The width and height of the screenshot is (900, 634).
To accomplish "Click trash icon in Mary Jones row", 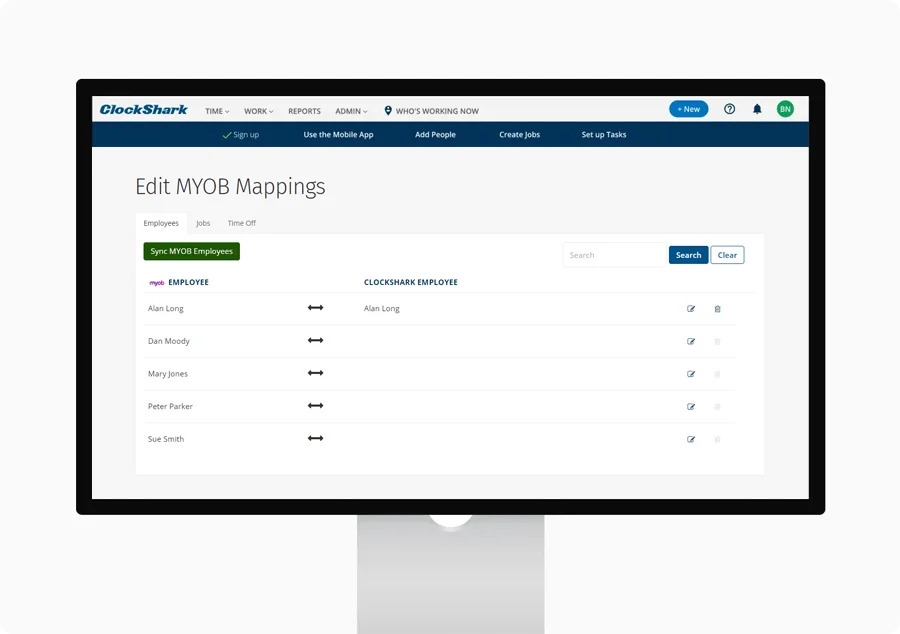I will tap(717, 374).
